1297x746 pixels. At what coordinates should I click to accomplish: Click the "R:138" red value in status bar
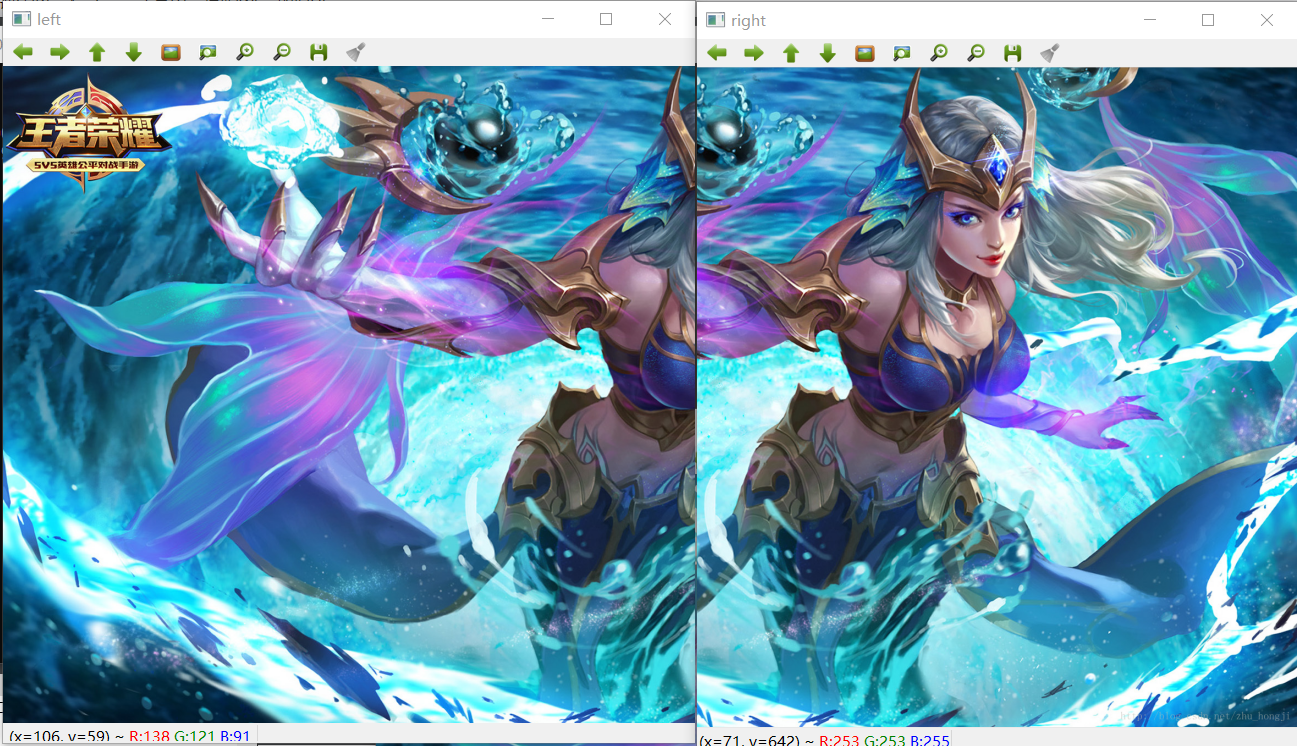[149, 736]
